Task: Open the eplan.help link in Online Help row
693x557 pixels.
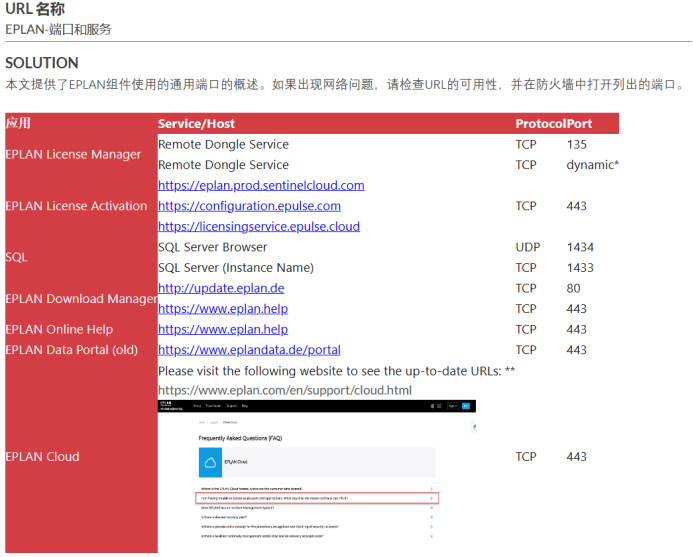Action: [223, 329]
